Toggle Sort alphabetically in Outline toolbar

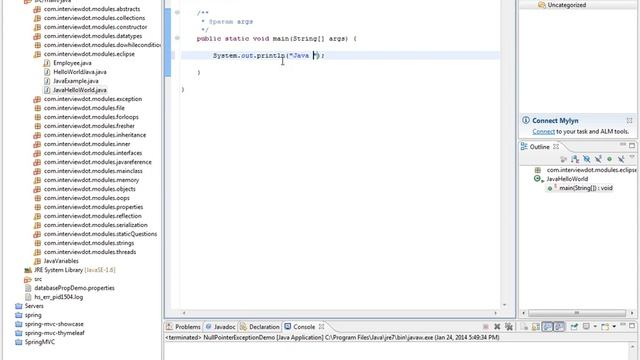point(575,159)
